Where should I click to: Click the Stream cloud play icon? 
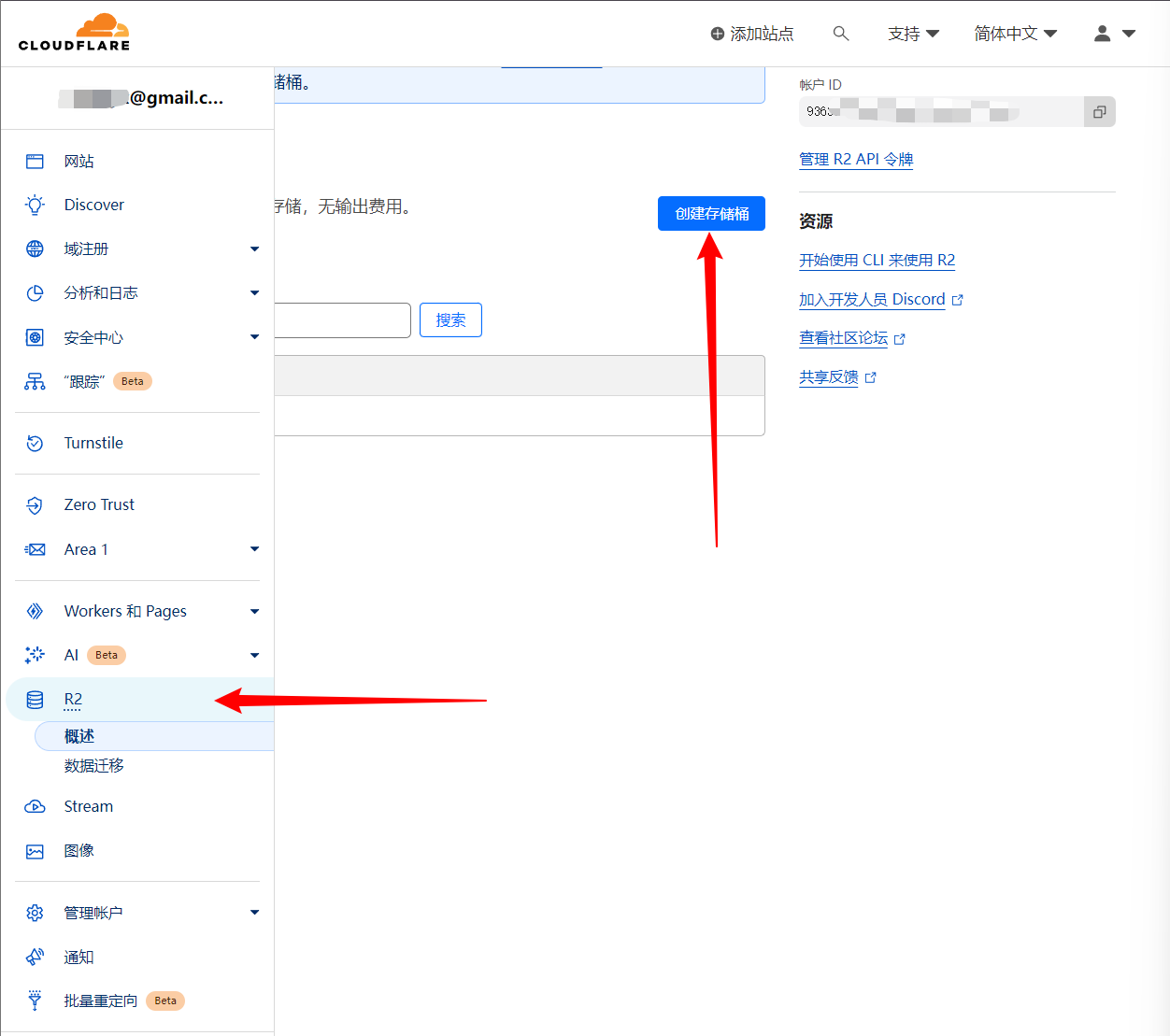pos(35,806)
